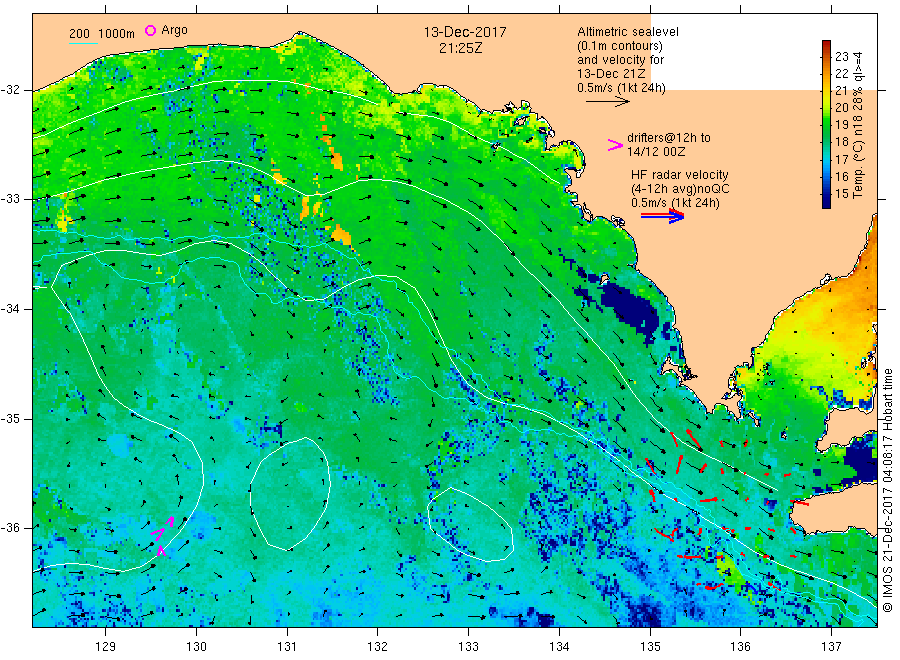Click the magenta drifter track markers on the map

coord(162,536)
